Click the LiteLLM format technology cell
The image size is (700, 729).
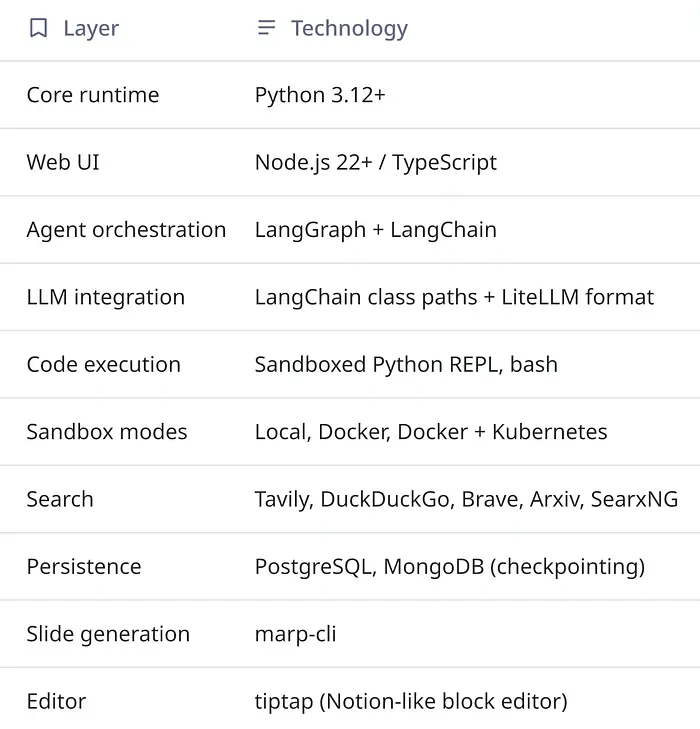454,297
